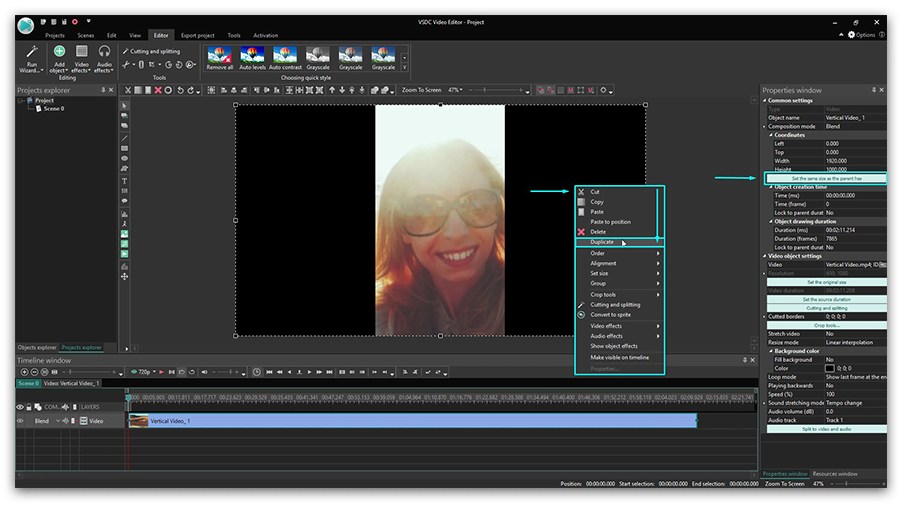
Task: Click the Crop tools... button in properties
Action: [x=827, y=325]
